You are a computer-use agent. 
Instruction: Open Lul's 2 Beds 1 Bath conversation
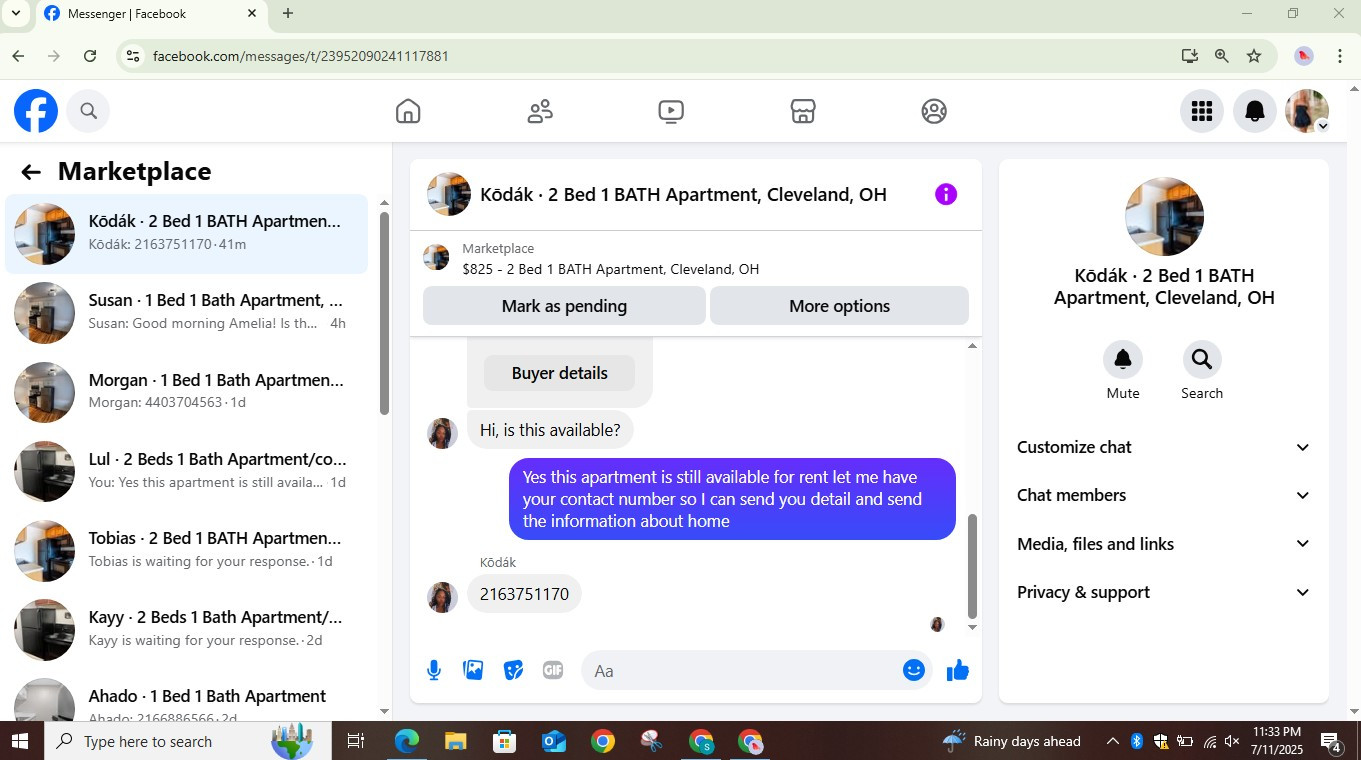(x=187, y=471)
